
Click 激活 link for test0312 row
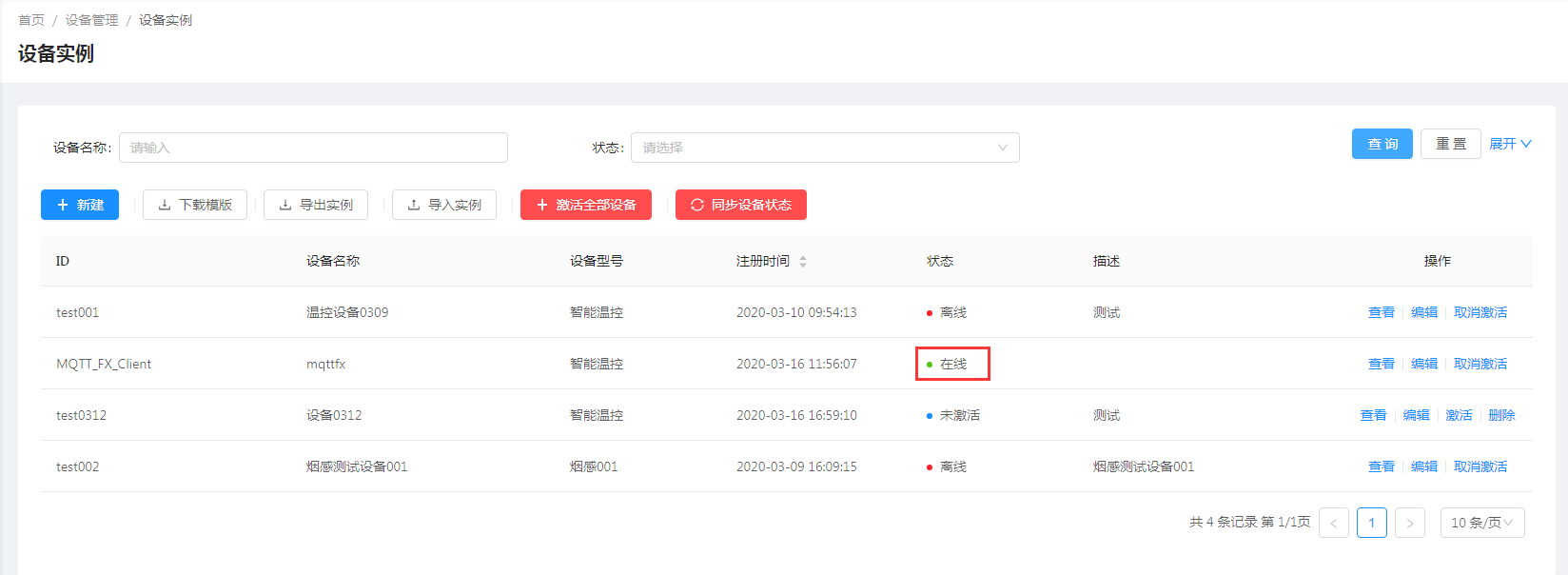click(1459, 415)
